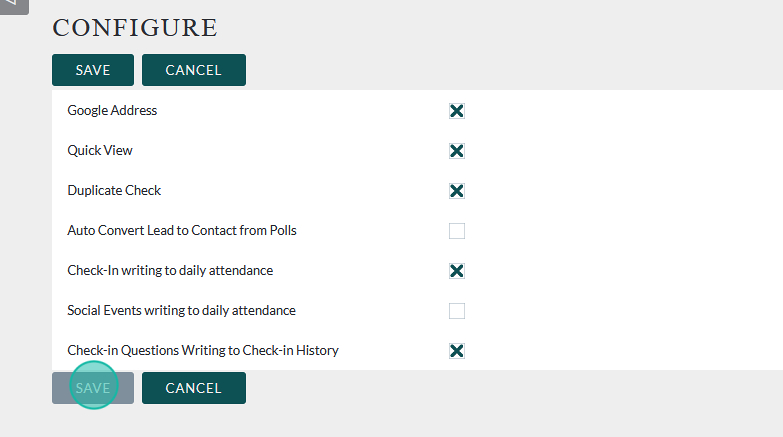This screenshot has width=783, height=437.
Task: Click the Duplicate Check label text
Action: click(114, 190)
